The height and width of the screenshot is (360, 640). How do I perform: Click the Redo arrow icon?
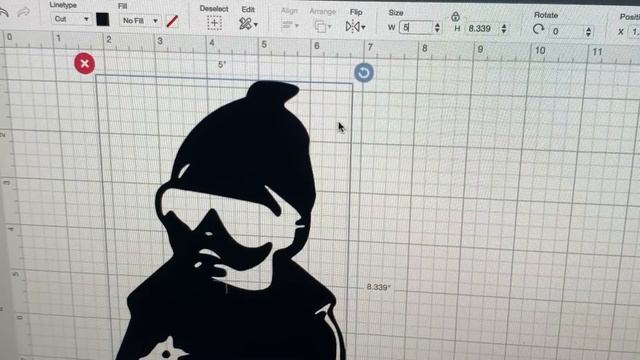pyautogui.click(x=24, y=13)
